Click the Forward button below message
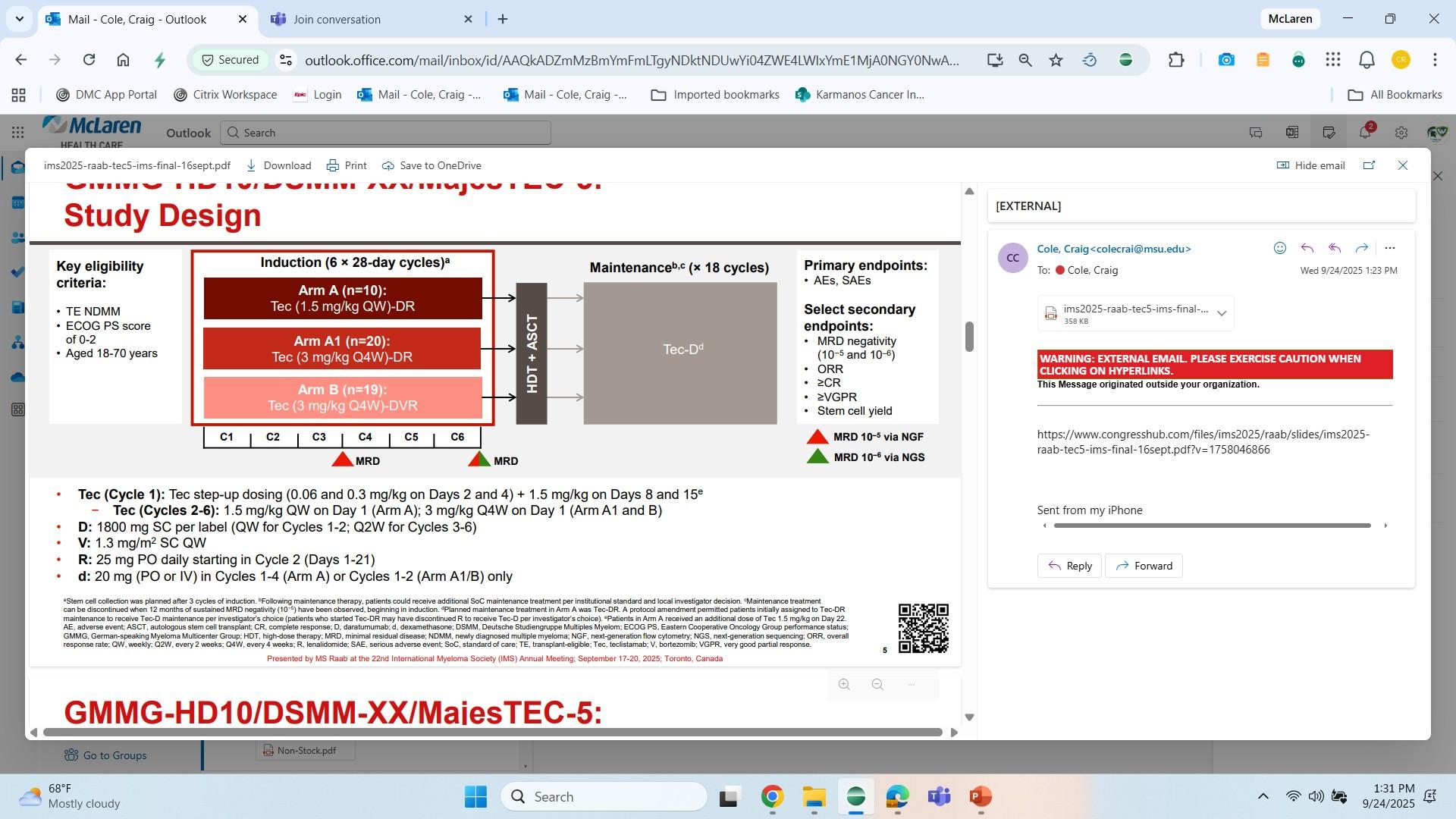Screen dimensions: 1456x819 1144,566
